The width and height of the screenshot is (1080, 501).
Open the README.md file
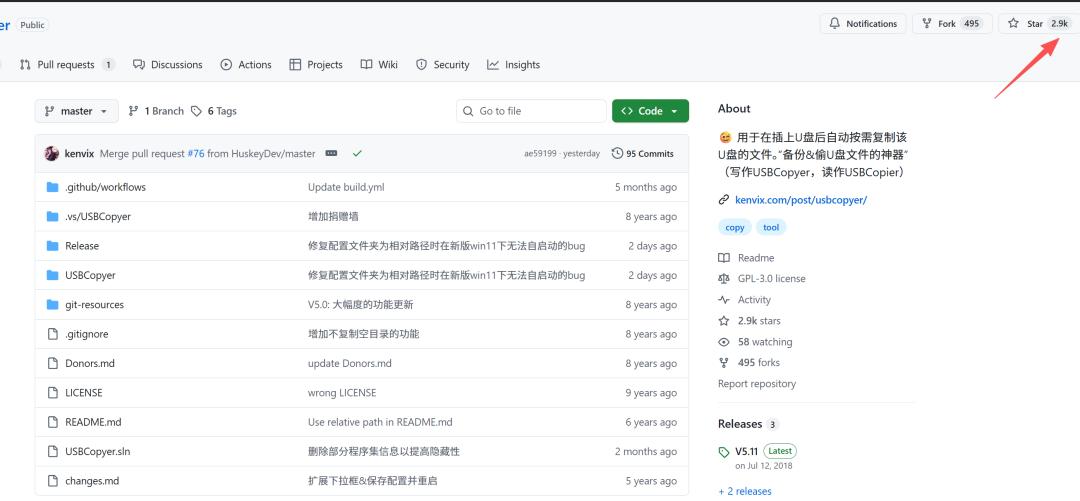tap(93, 422)
